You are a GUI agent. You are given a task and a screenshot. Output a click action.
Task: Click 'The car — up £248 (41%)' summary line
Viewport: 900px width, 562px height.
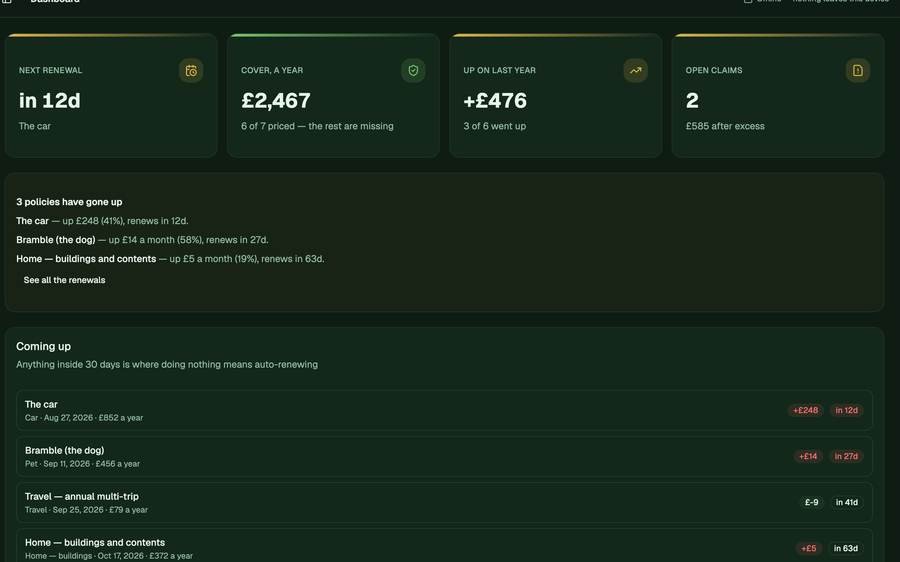coord(102,221)
